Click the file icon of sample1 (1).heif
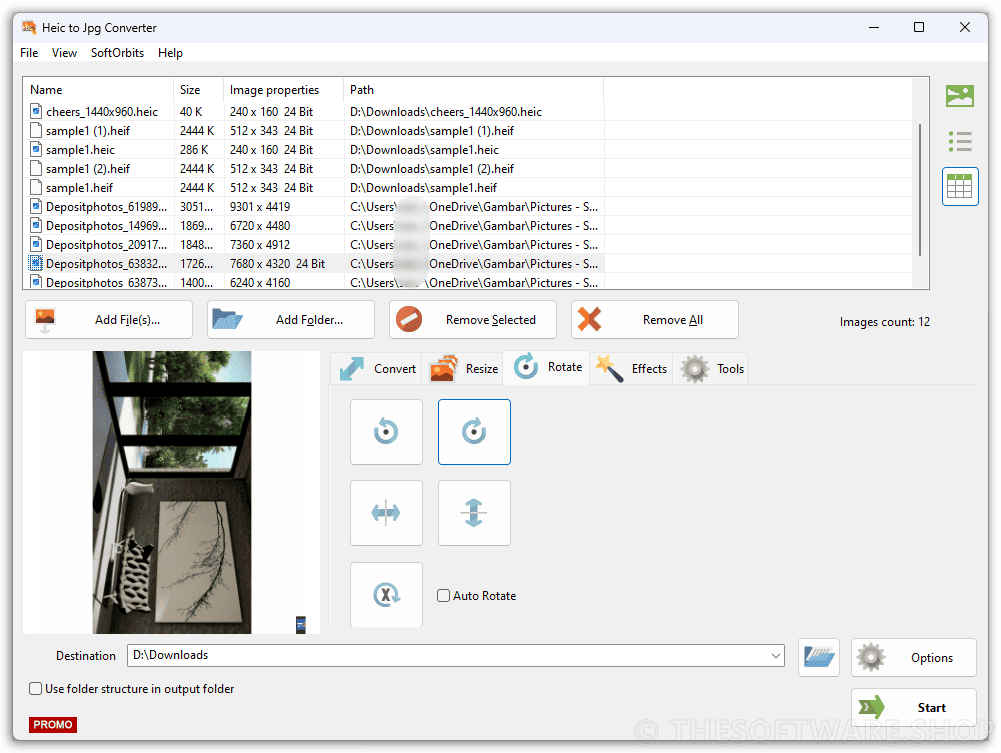 (36, 131)
